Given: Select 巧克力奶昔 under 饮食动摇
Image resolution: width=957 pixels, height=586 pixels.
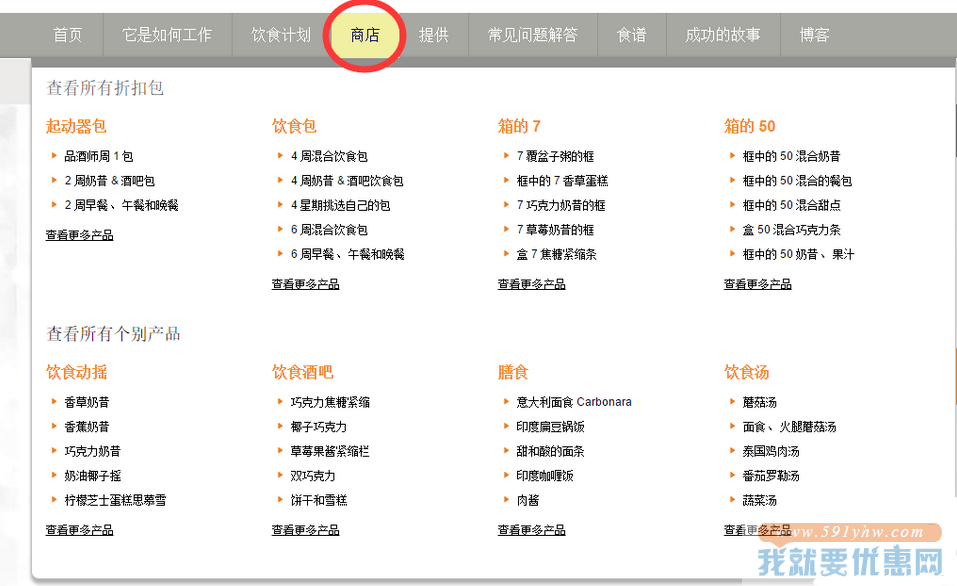Looking at the screenshot, I should click(x=93, y=451).
